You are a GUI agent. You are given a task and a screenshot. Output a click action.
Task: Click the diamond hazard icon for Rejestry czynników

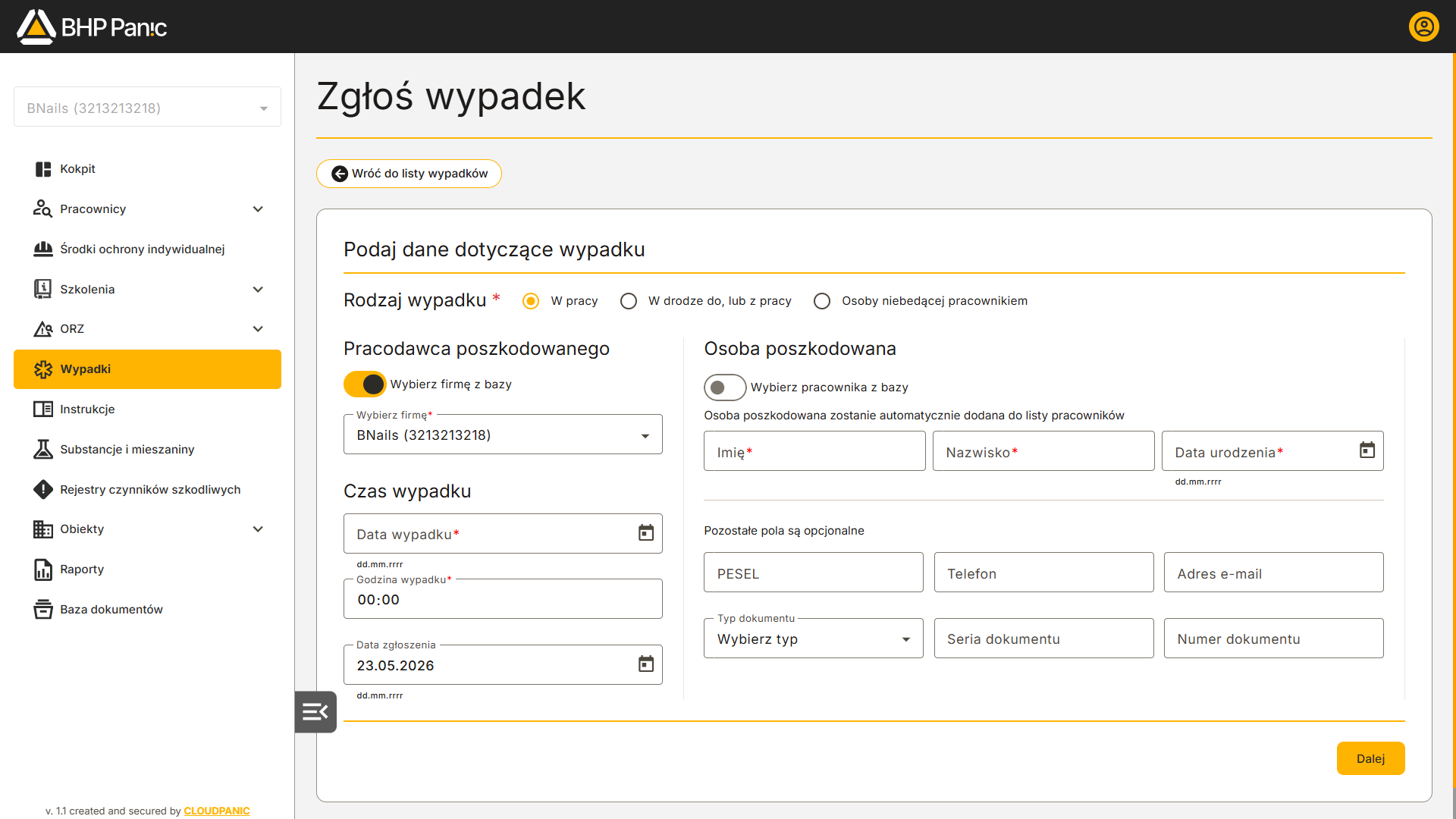(43, 489)
